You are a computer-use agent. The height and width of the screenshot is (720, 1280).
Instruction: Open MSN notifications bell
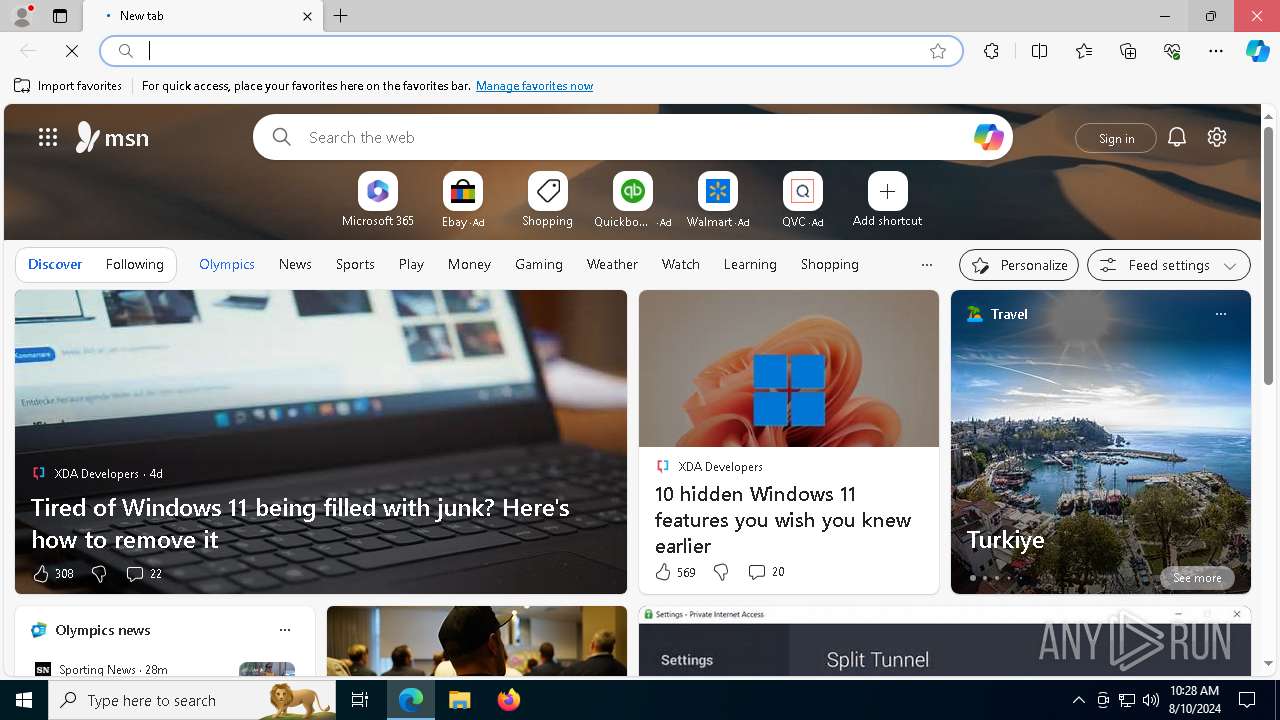click(x=1177, y=137)
